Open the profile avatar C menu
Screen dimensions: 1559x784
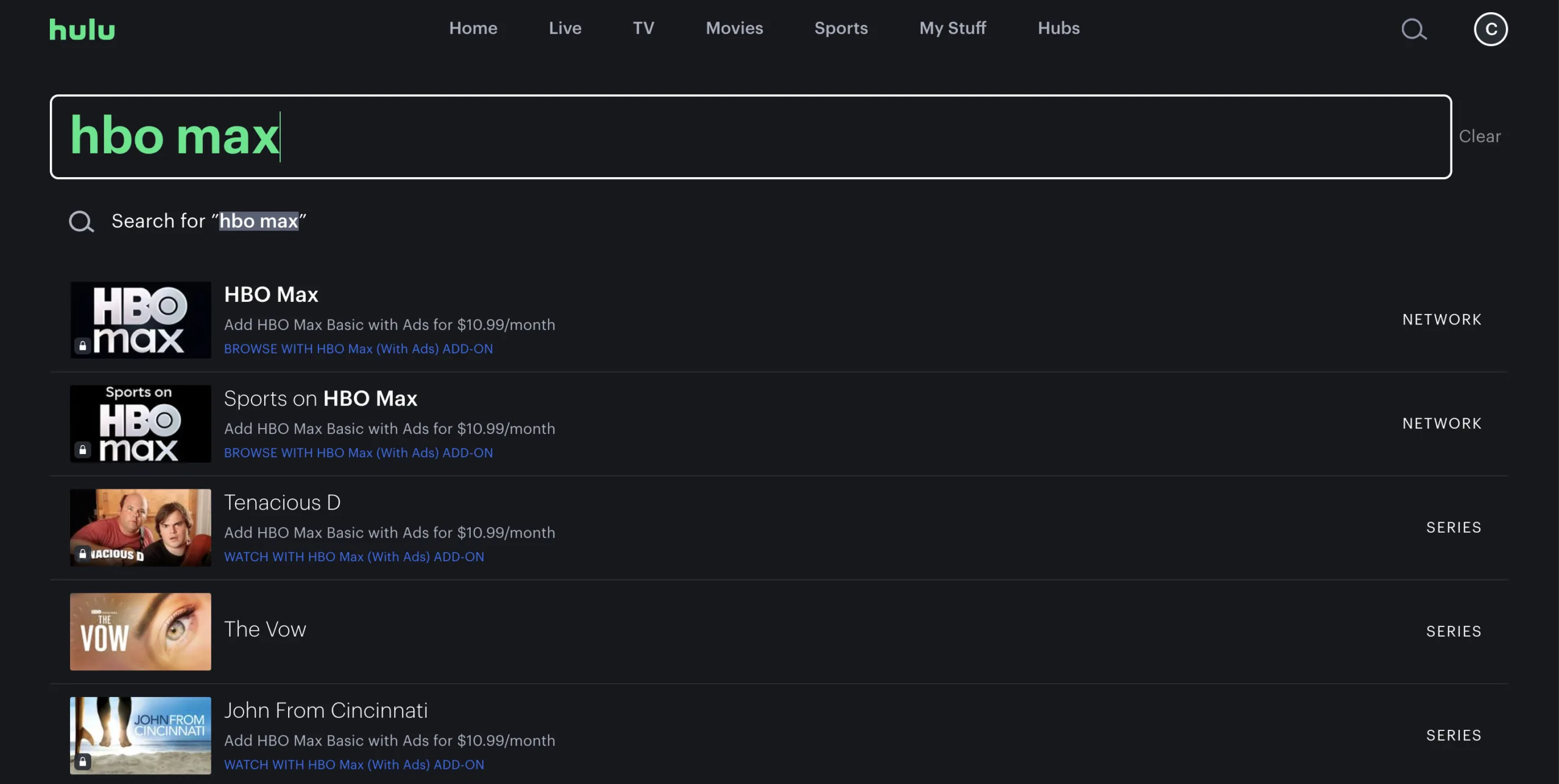[1491, 29]
